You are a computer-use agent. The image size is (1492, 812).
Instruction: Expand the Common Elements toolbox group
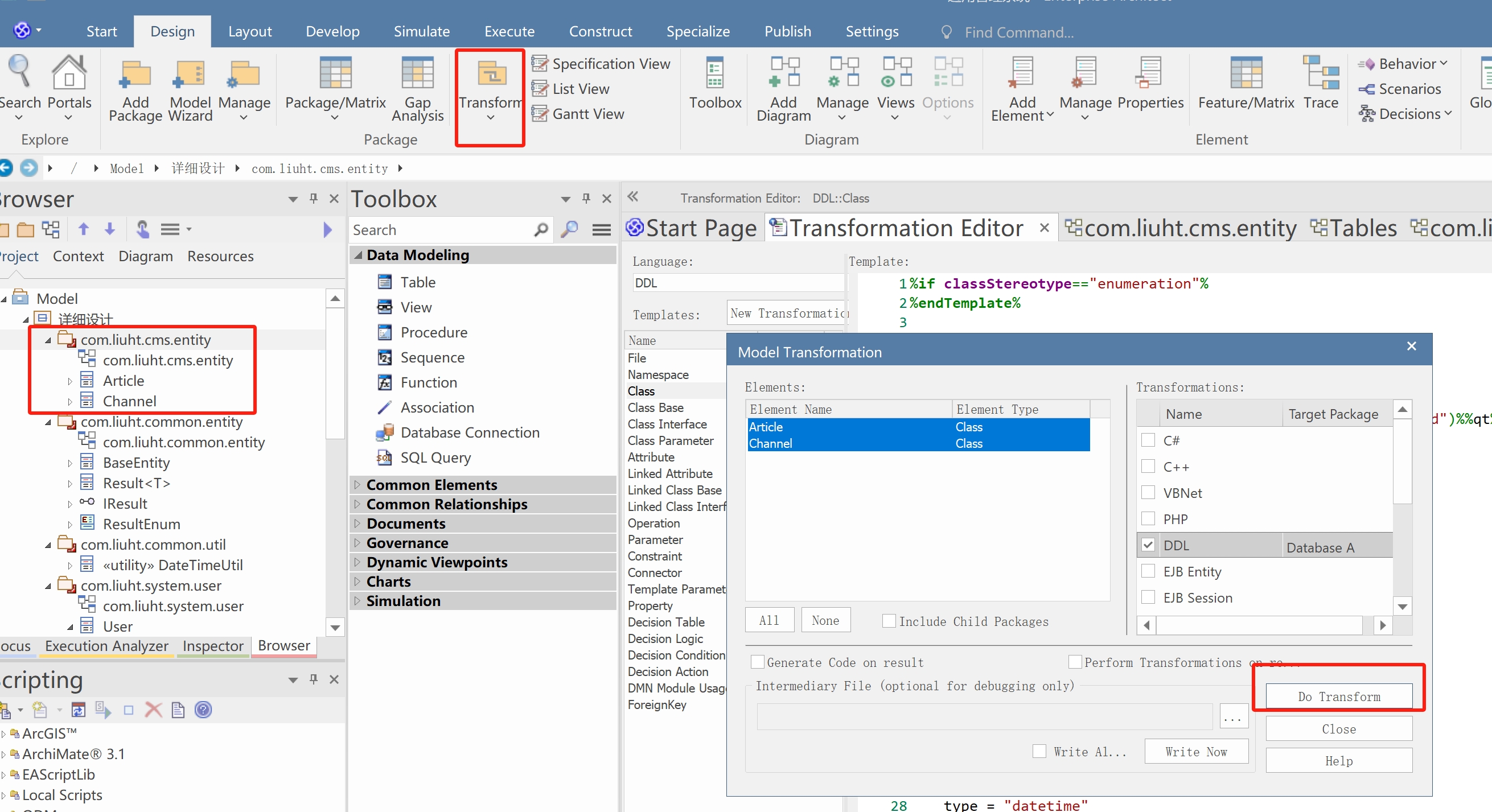(357, 484)
